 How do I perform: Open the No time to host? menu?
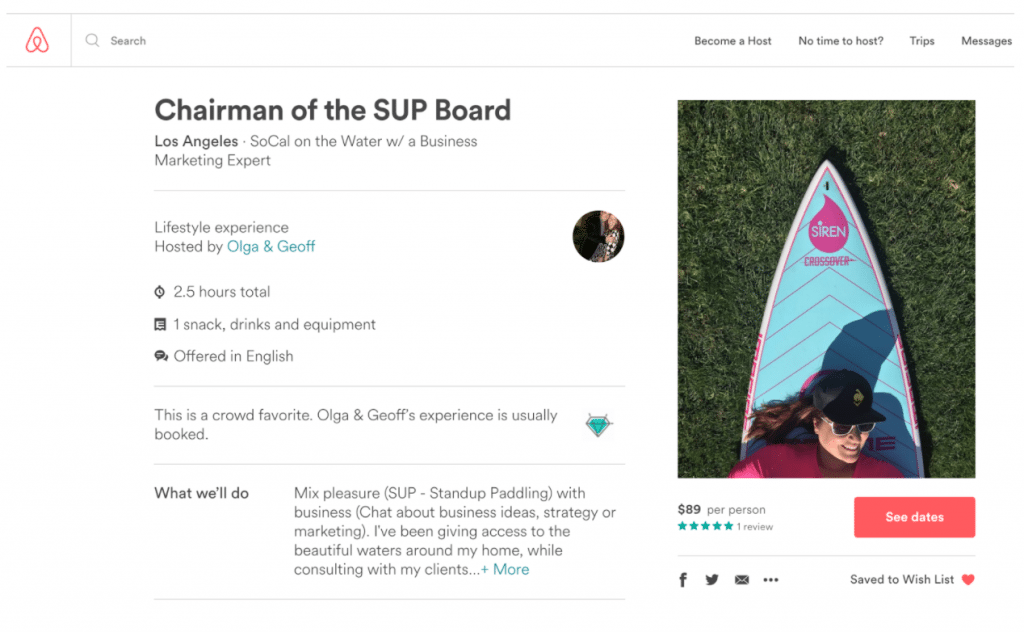(840, 41)
